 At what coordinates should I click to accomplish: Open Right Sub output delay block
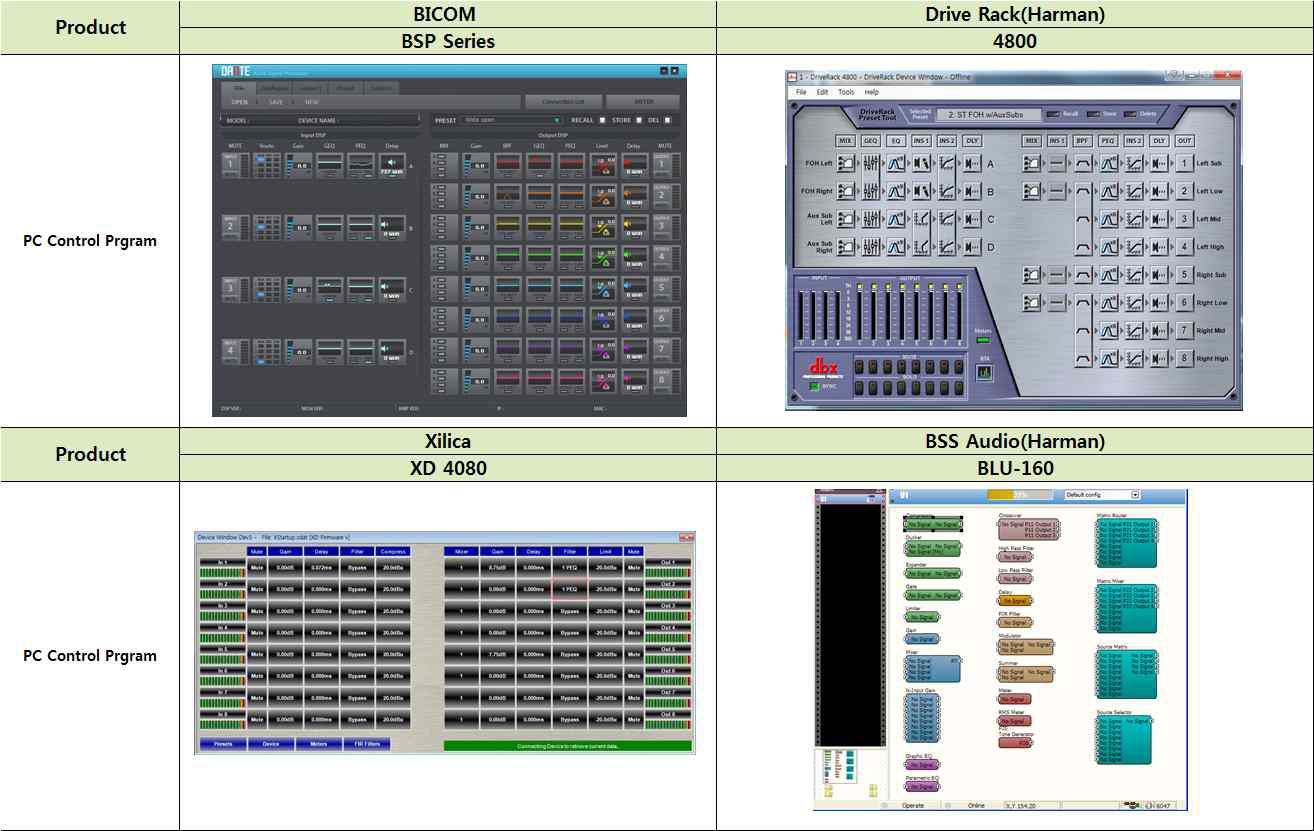(1159, 275)
